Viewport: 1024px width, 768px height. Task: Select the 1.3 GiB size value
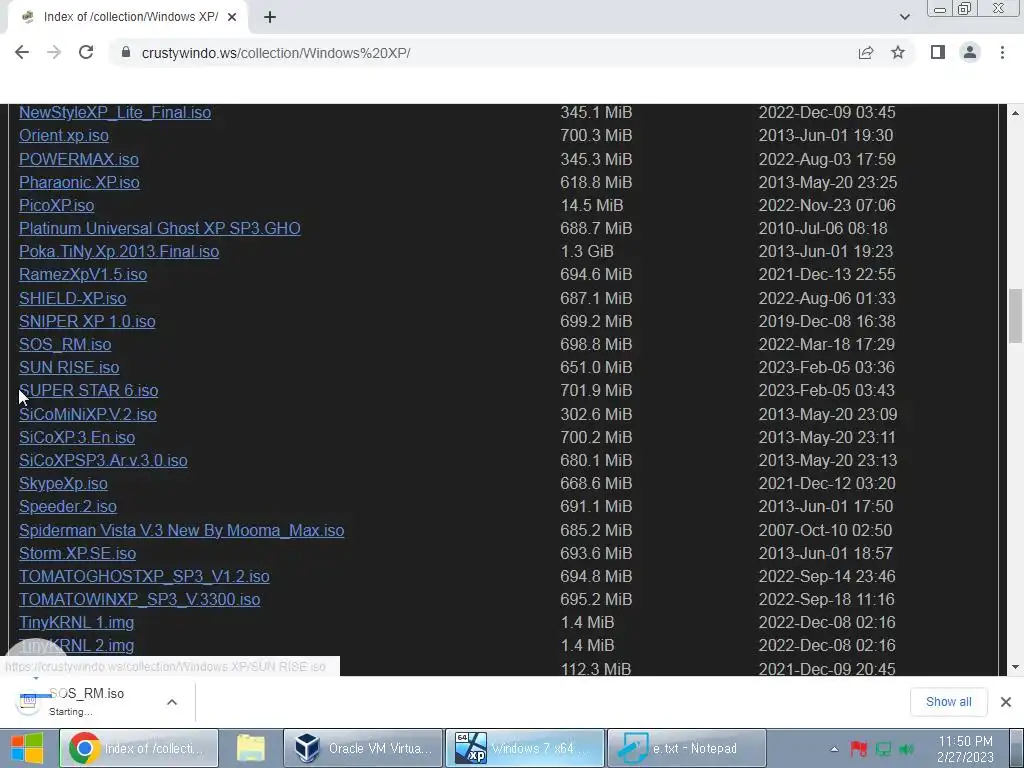[x=586, y=251]
